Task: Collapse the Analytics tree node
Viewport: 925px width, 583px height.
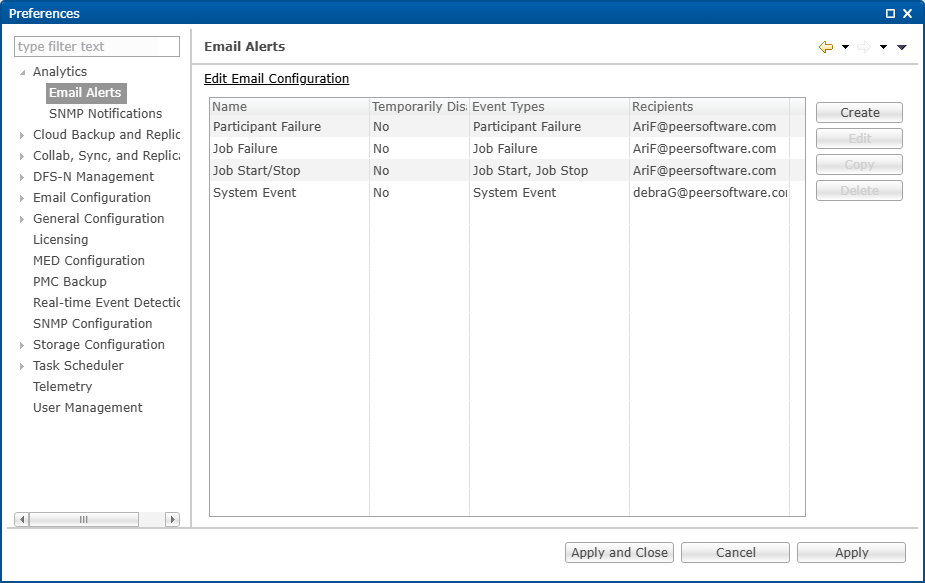Action: pyautogui.click(x=22, y=72)
